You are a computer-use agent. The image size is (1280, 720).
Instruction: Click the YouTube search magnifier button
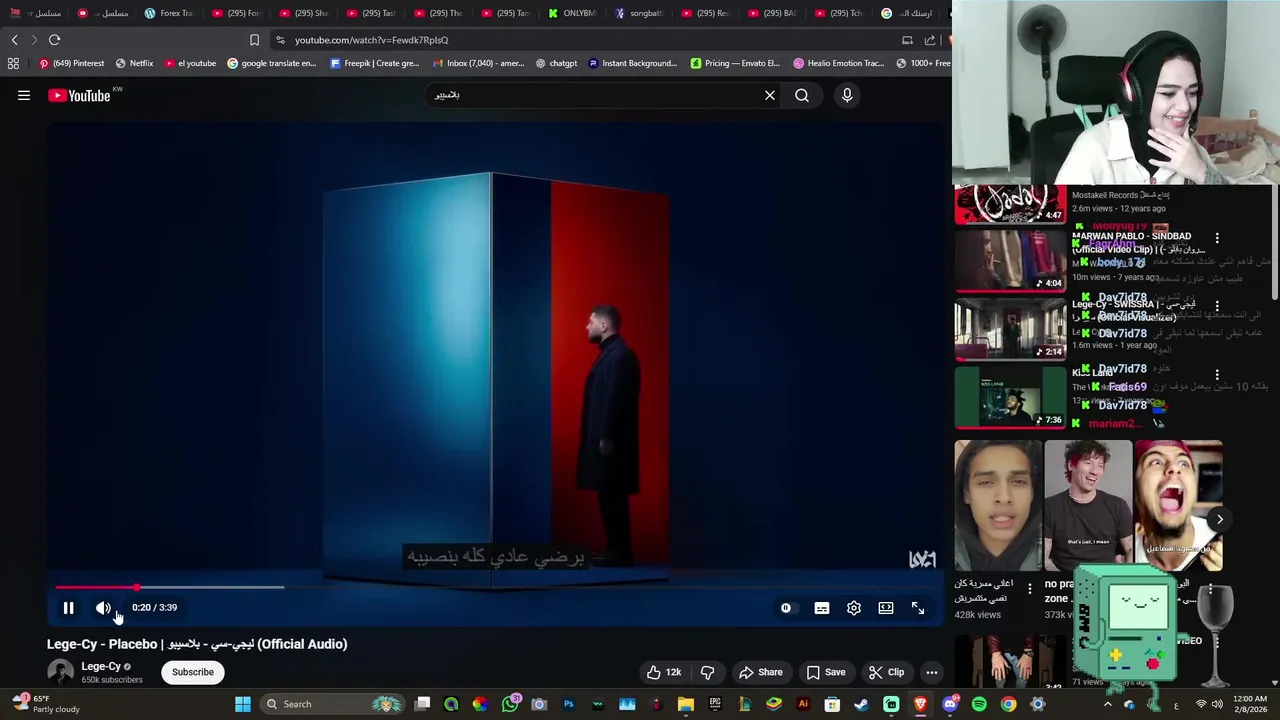802,95
